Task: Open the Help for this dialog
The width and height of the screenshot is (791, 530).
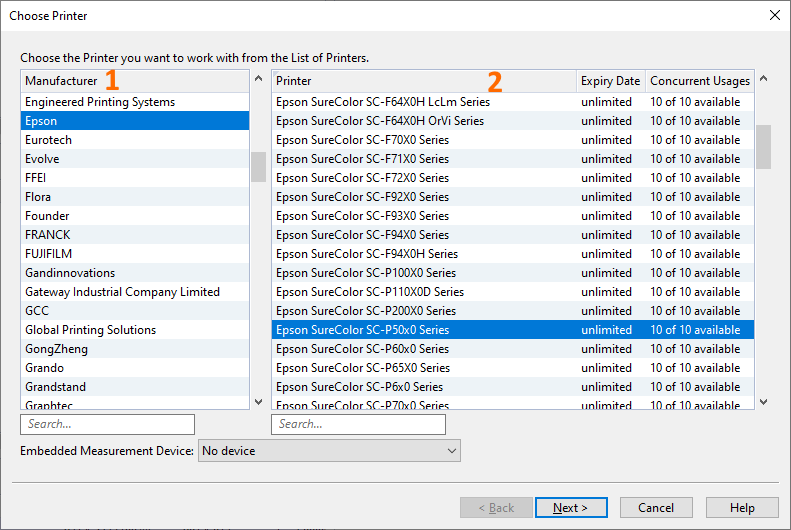Action: pos(741,508)
